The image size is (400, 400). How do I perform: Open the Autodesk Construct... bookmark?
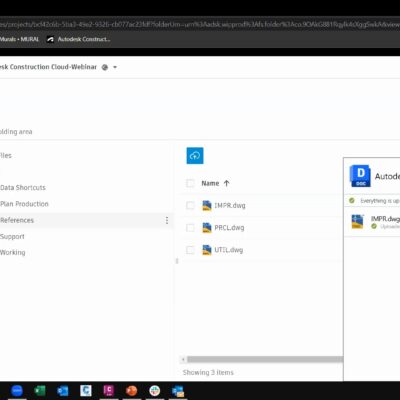click(79, 39)
